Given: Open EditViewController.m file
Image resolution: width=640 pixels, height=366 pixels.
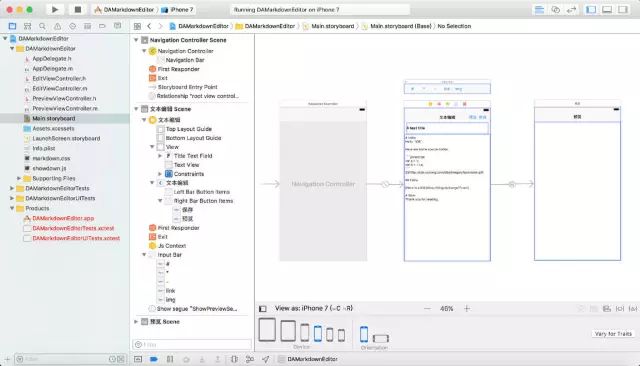Looking at the screenshot, I should click(59, 89).
